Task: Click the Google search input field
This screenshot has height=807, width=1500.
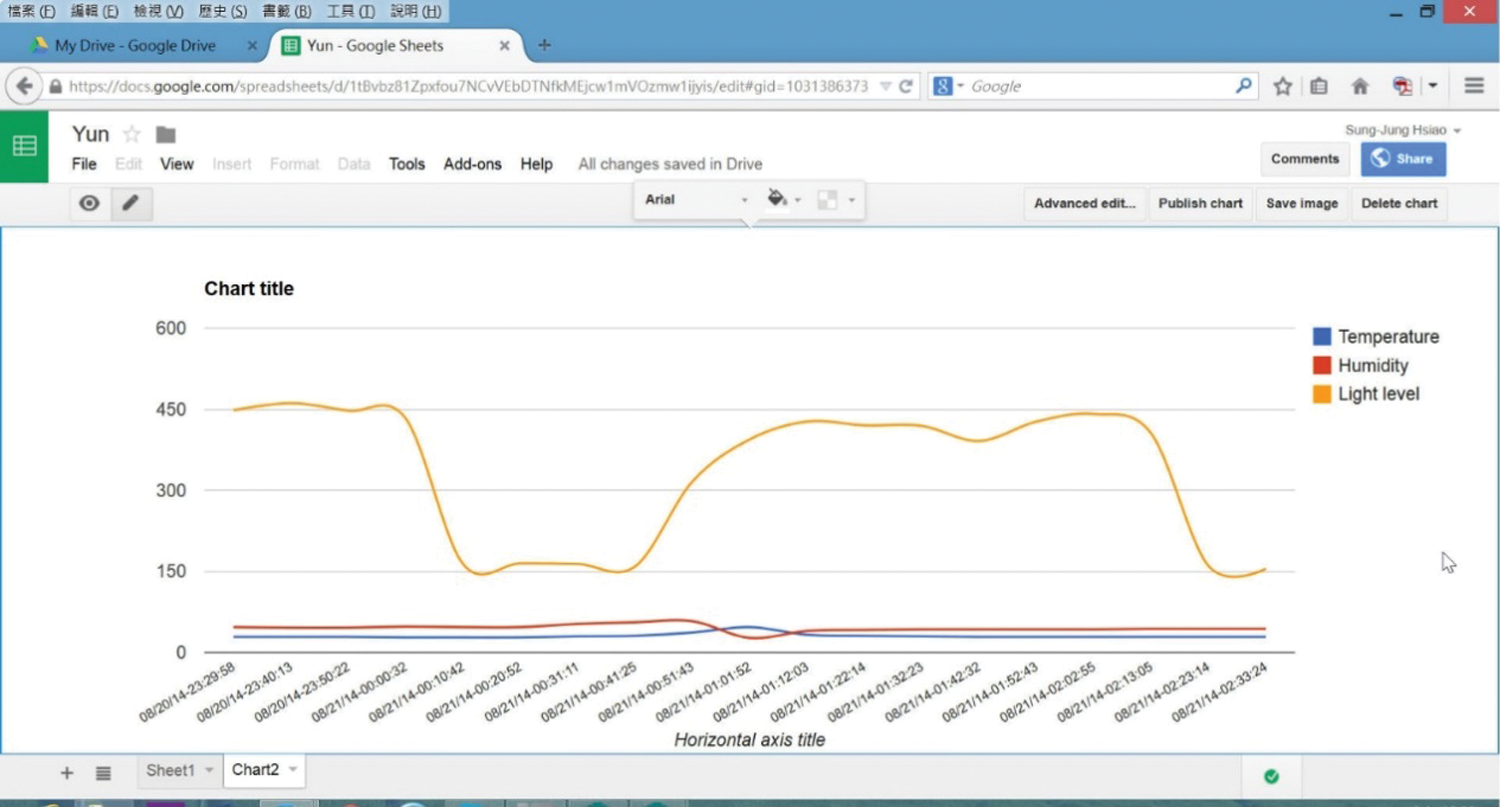Action: pyautogui.click(x=1100, y=87)
